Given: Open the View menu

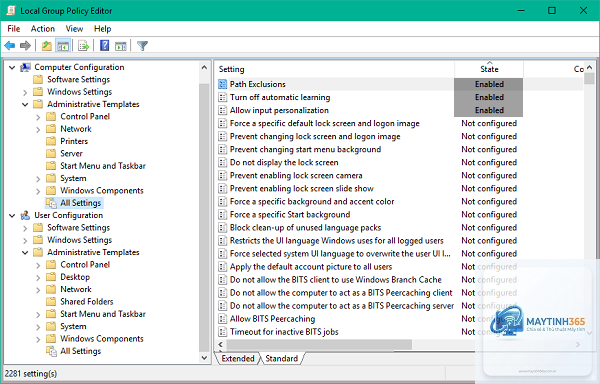Looking at the screenshot, I should pos(74,29).
